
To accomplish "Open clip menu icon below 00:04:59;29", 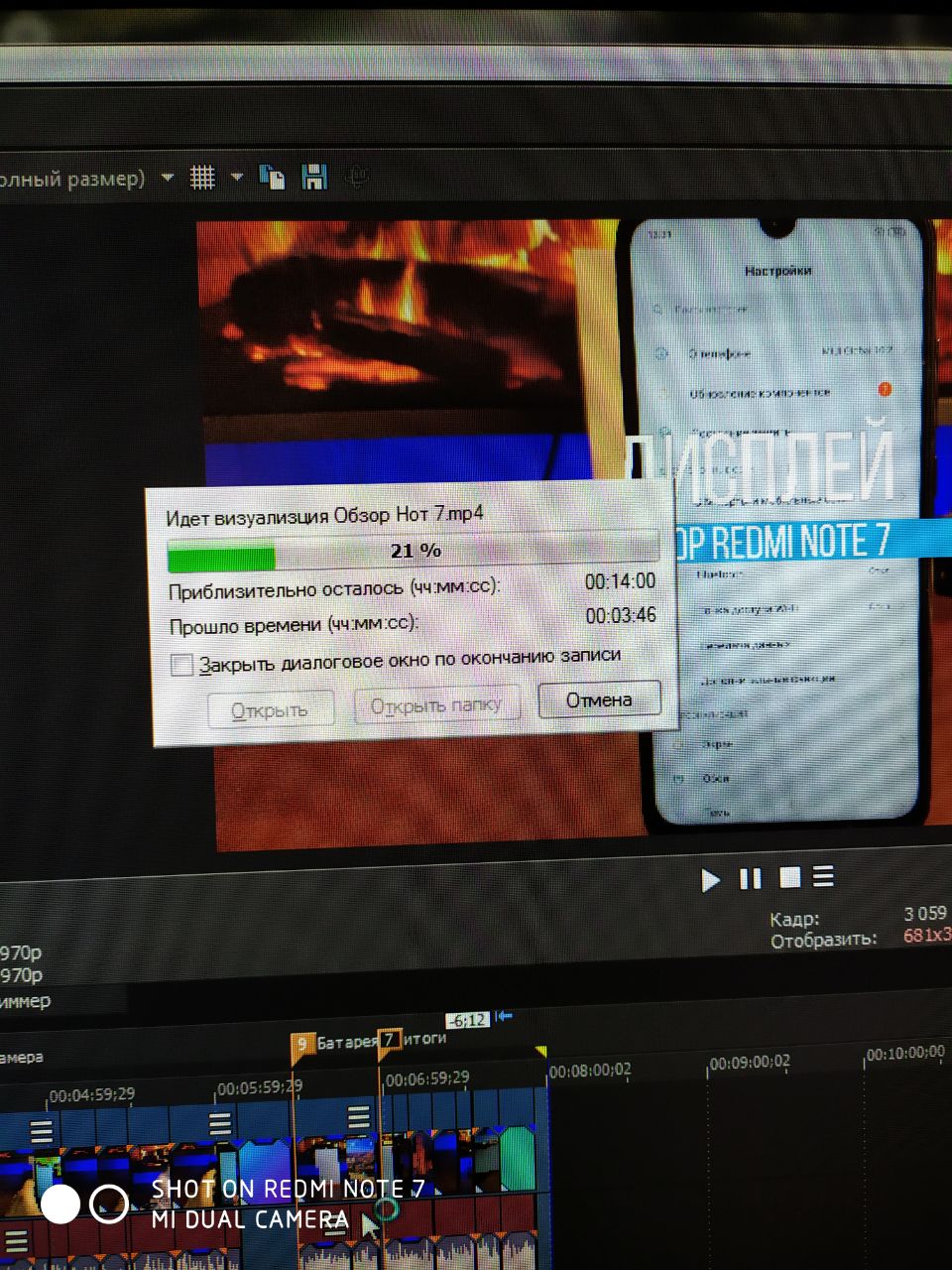I will coord(42,1131).
